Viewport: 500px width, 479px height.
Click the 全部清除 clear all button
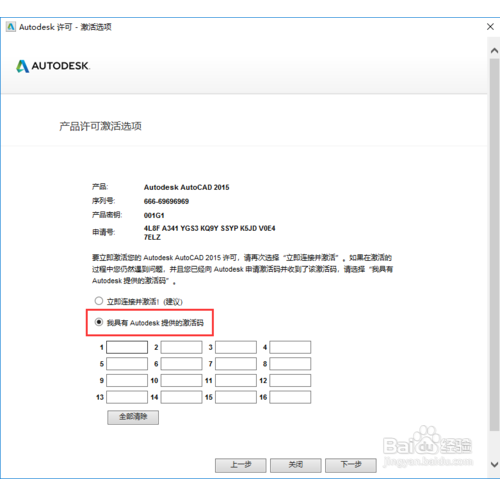pos(133,417)
